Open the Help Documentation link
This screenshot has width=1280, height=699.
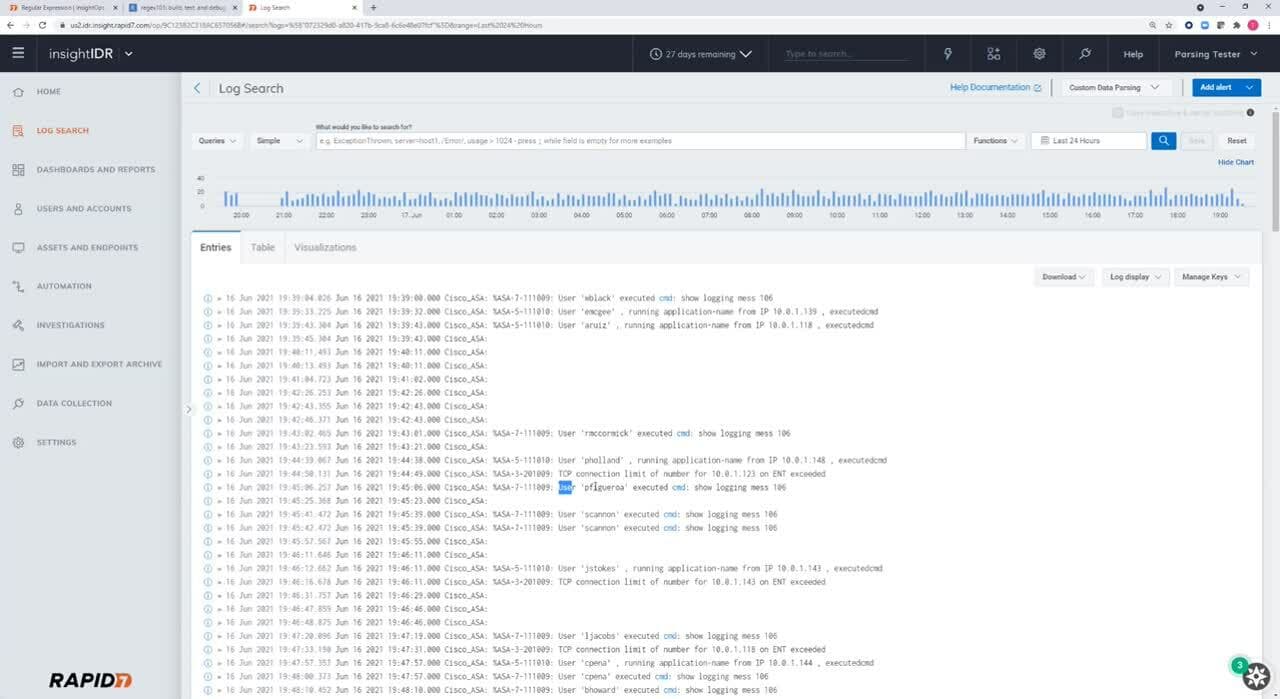click(x=995, y=88)
